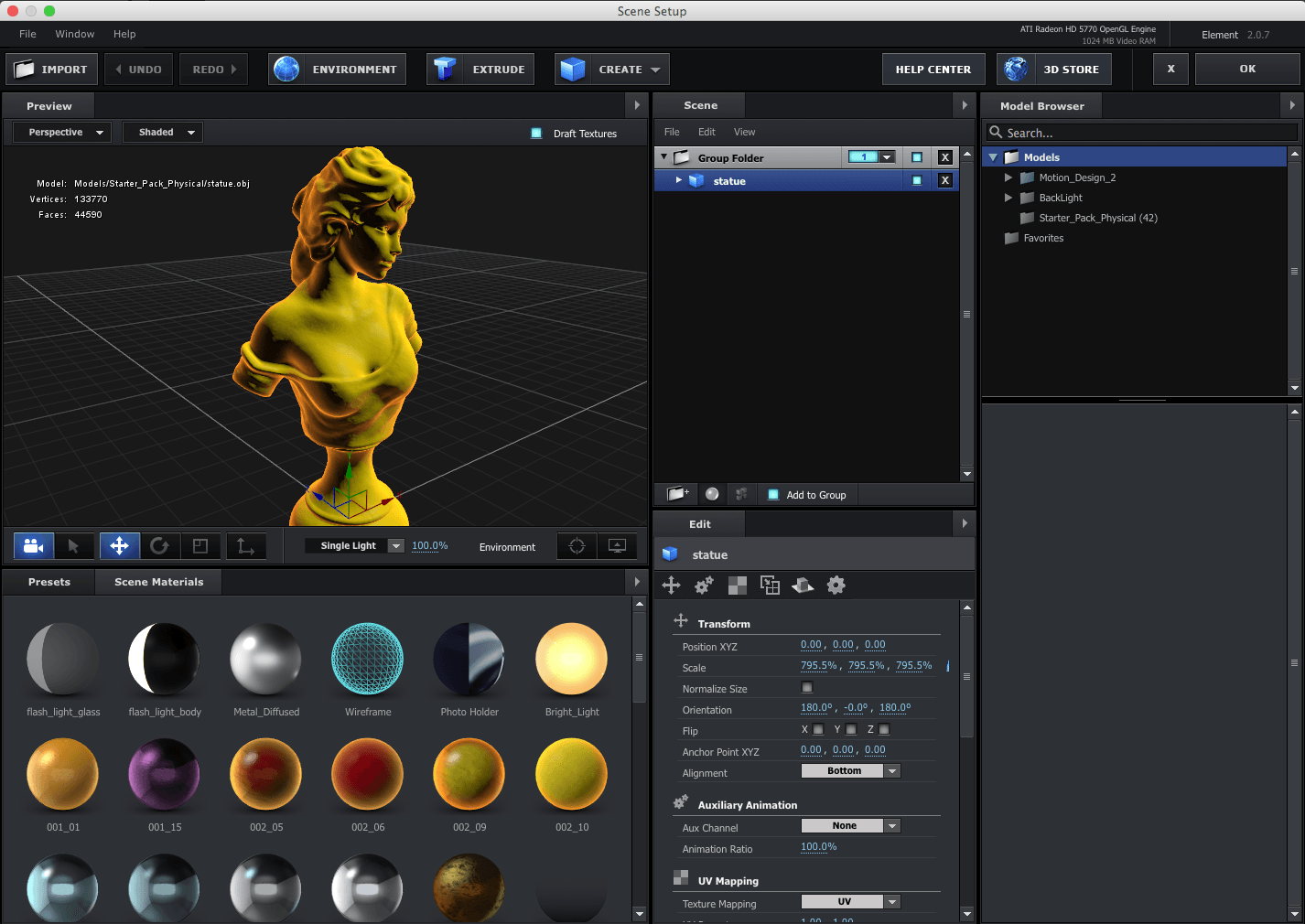Toggle Draft Textures checkbox

pyautogui.click(x=536, y=134)
